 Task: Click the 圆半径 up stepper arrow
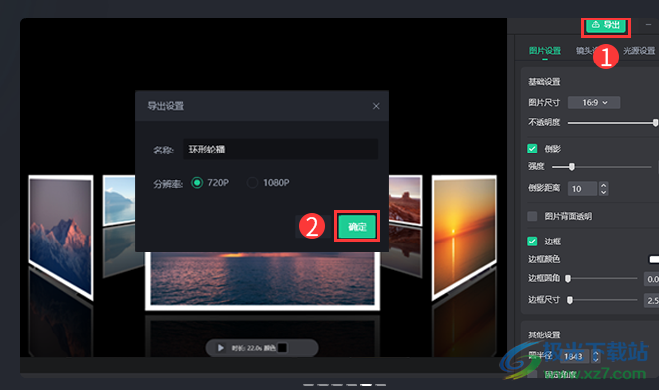coord(596,353)
